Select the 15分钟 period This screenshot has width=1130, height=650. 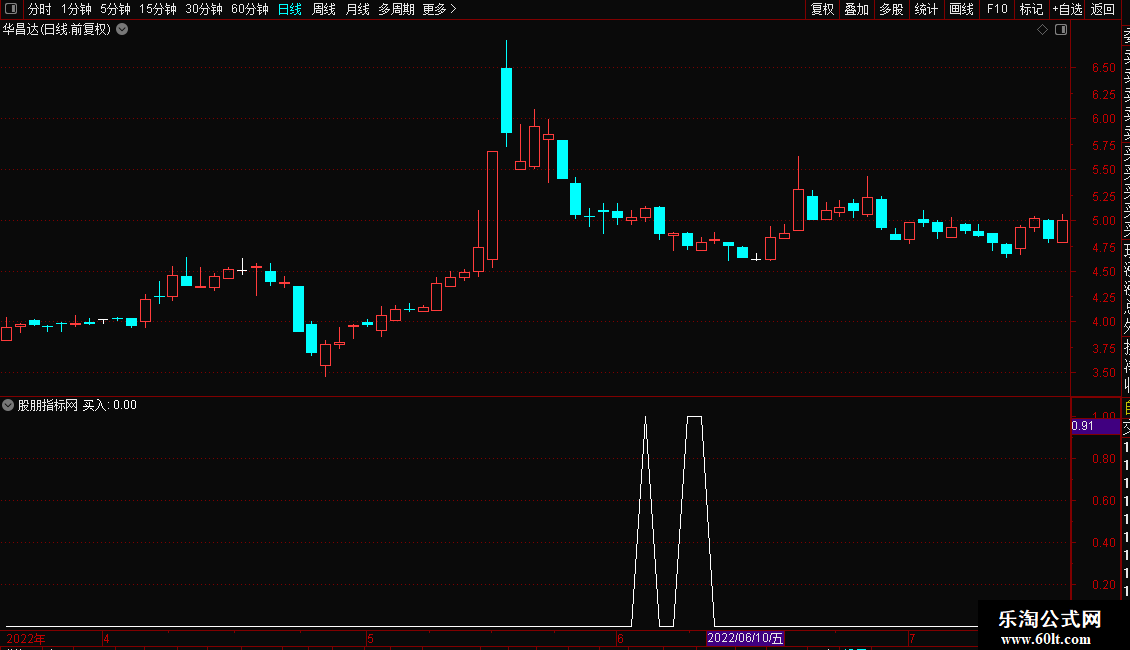pos(157,9)
